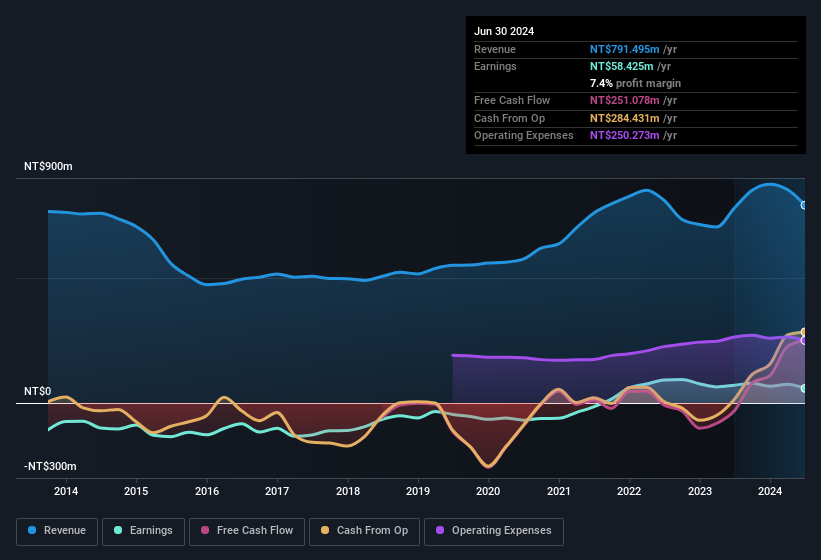The image size is (821, 560).
Task: Click the NT$251.078m free cash flow value
Action: pos(624,100)
